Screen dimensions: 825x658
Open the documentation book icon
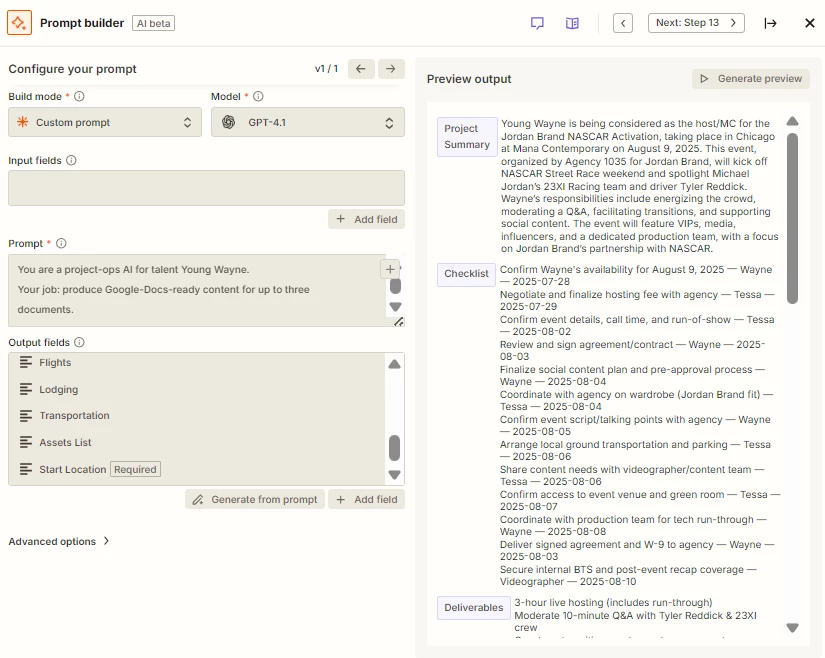pyautogui.click(x=572, y=23)
